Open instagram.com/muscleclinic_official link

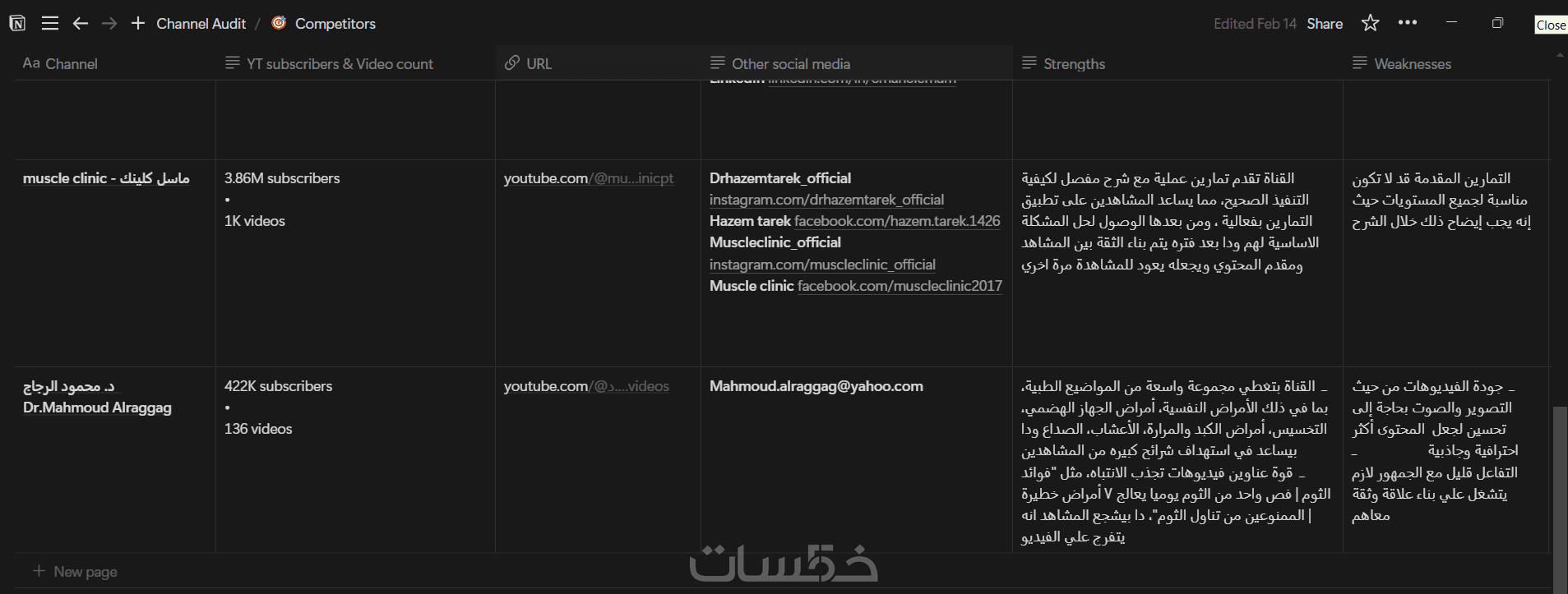point(822,265)
